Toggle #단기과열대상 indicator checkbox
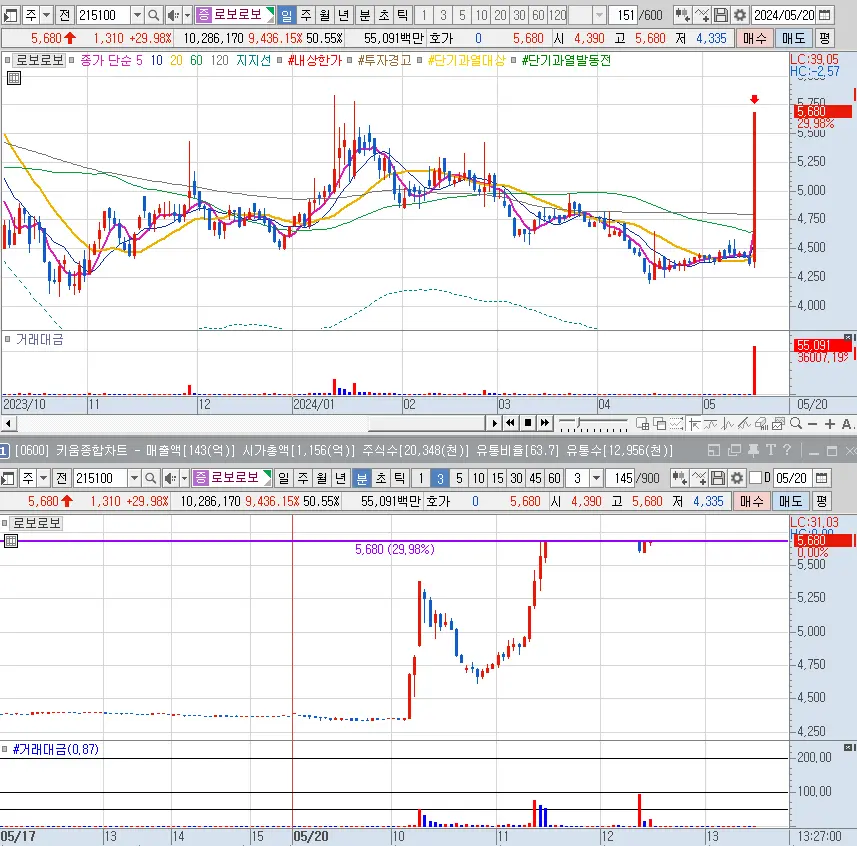The image size is (857, 846). coord(420,60)
